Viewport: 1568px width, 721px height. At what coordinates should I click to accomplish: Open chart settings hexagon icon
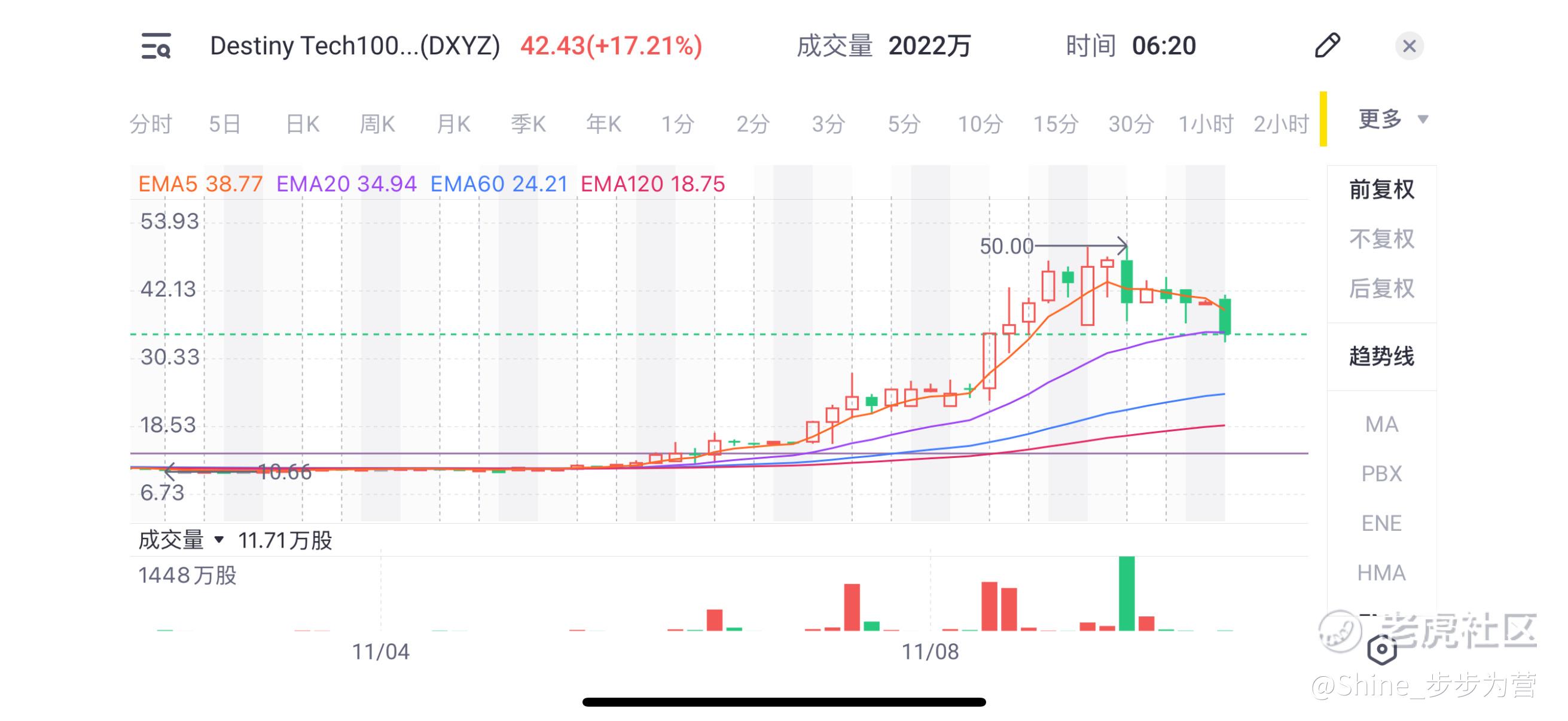coord(1381,650)
